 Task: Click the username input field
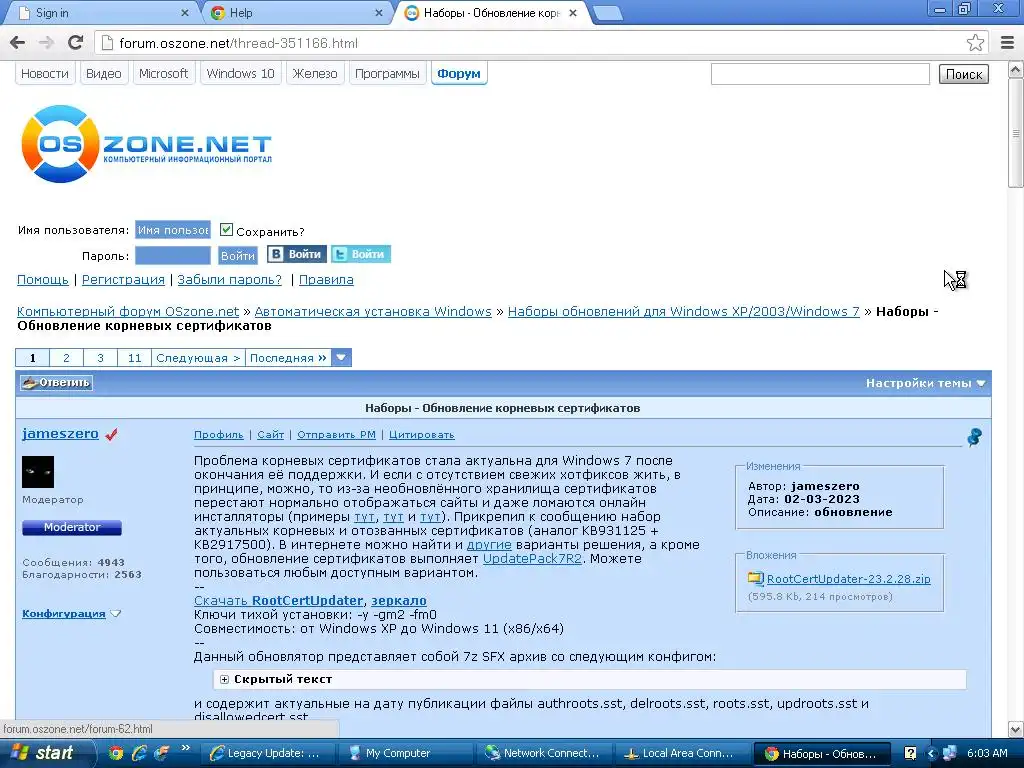[x=172, y=230]
